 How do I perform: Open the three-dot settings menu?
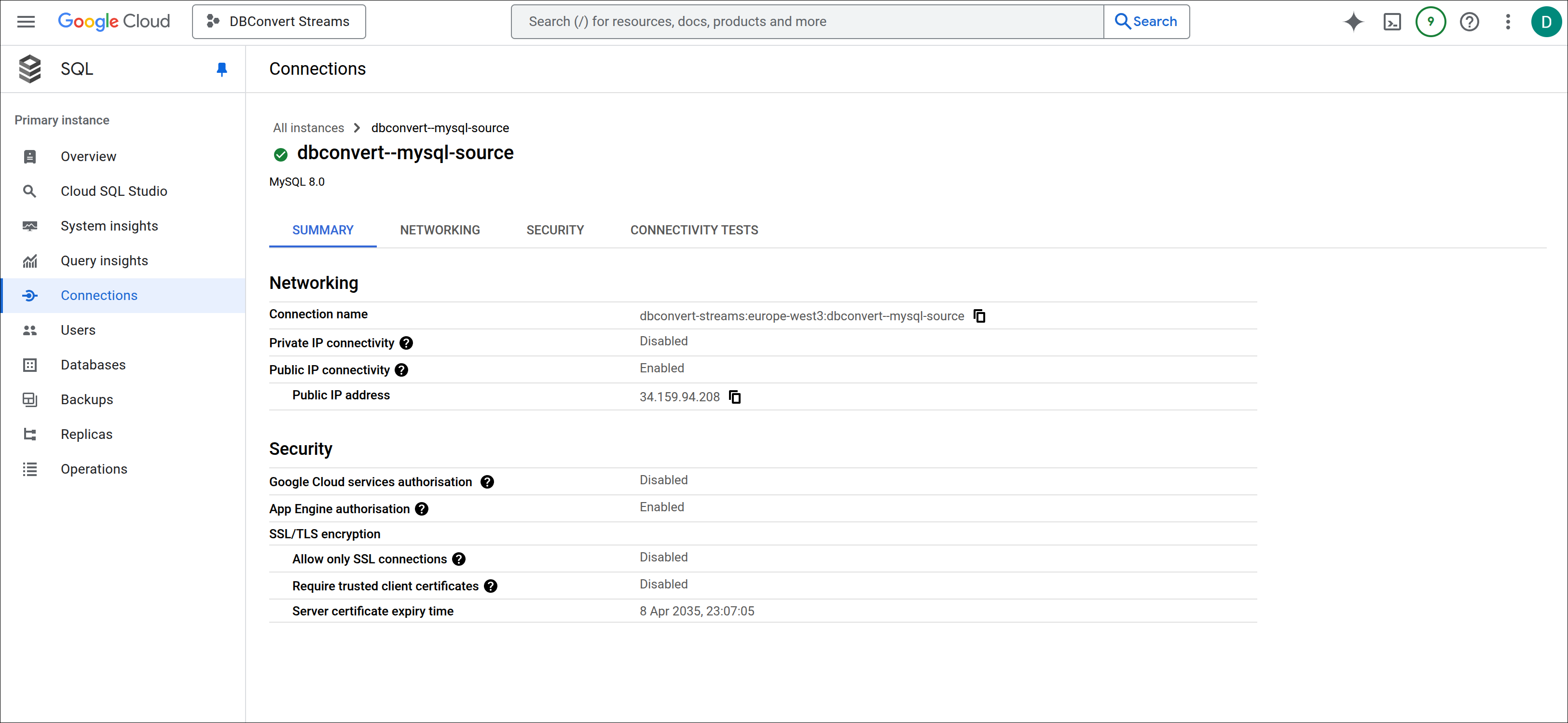1508,22
